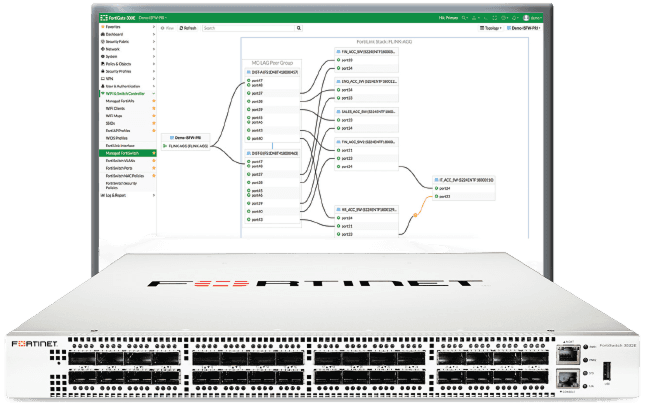Collapse the WiFi & Switch Controller section

(153, 94)
